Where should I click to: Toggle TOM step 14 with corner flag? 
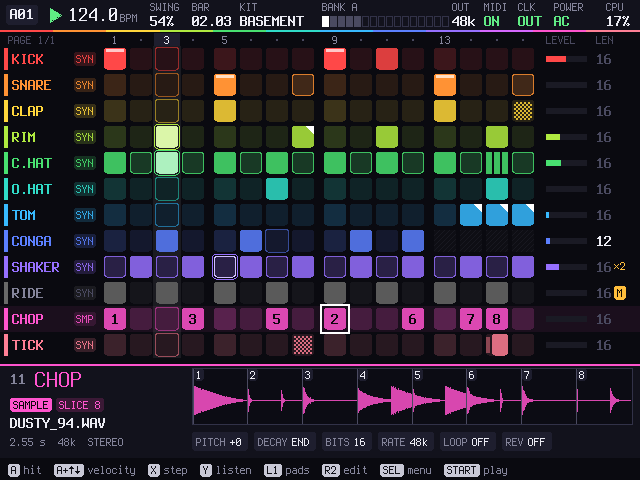[x=471, y=215]
